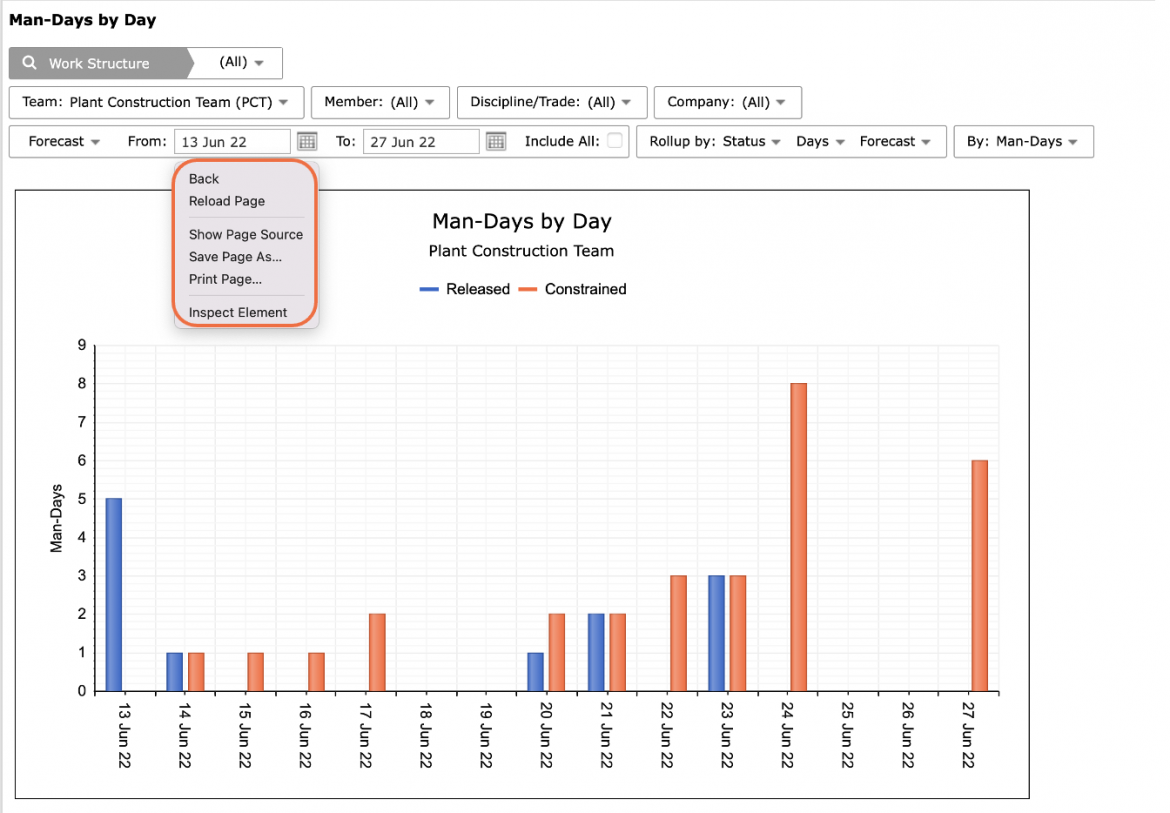Select Show Page Source menu entry
The image size is (1170, 813).
click(x=245, y=234)
